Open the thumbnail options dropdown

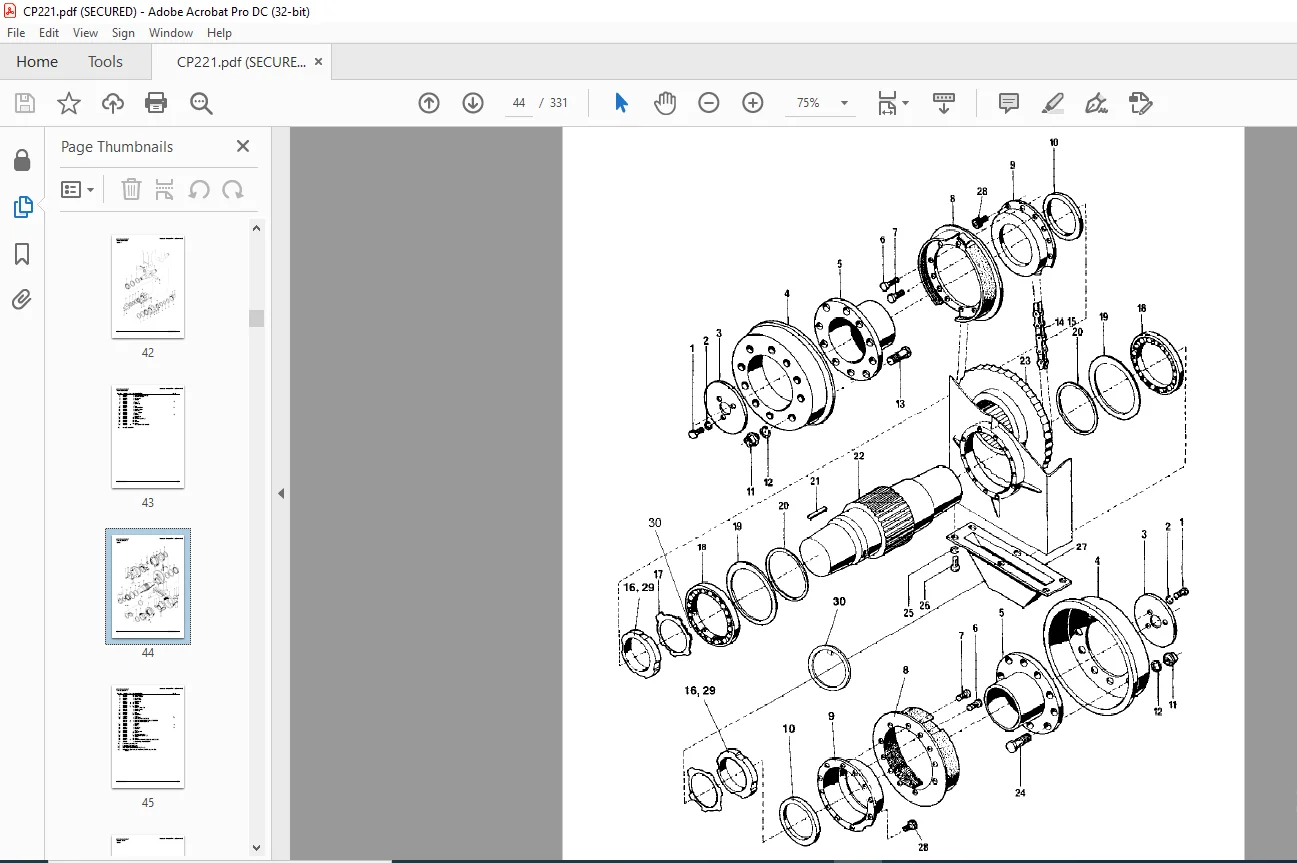click(78, 189)
